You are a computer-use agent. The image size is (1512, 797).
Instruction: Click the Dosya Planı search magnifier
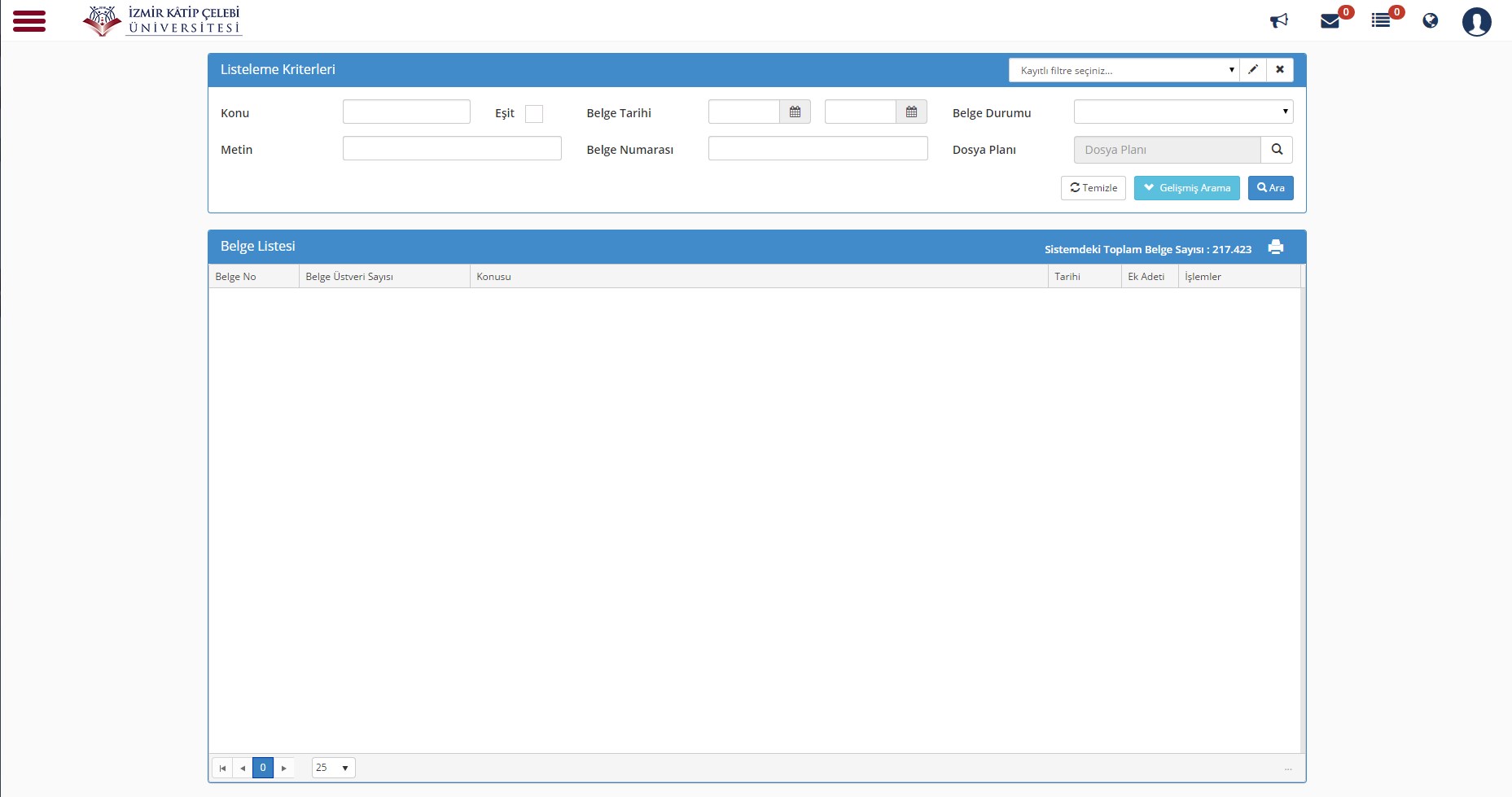(x=1277, y=150)
